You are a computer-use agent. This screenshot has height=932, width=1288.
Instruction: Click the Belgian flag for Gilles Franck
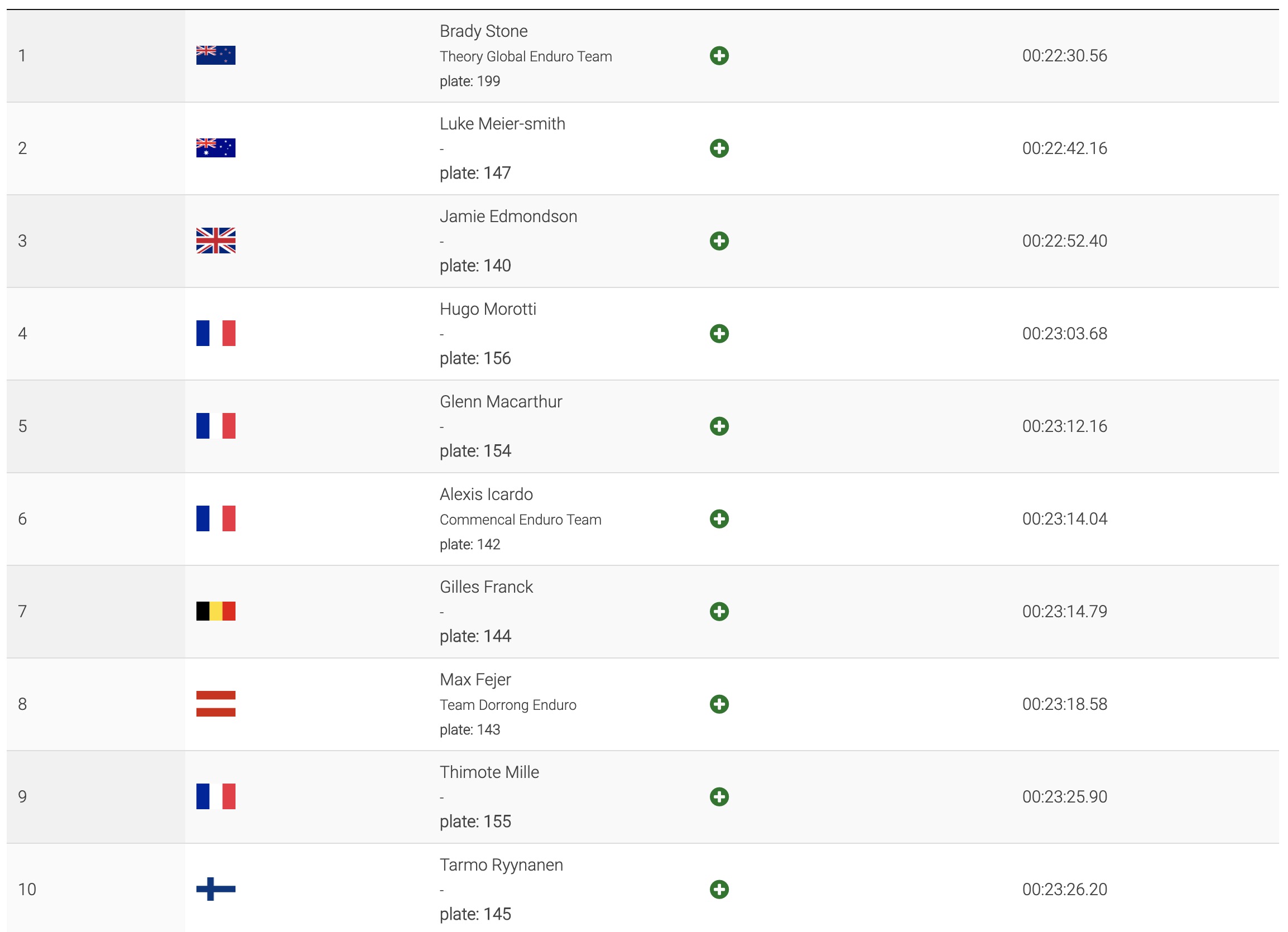tap(216, 611)
